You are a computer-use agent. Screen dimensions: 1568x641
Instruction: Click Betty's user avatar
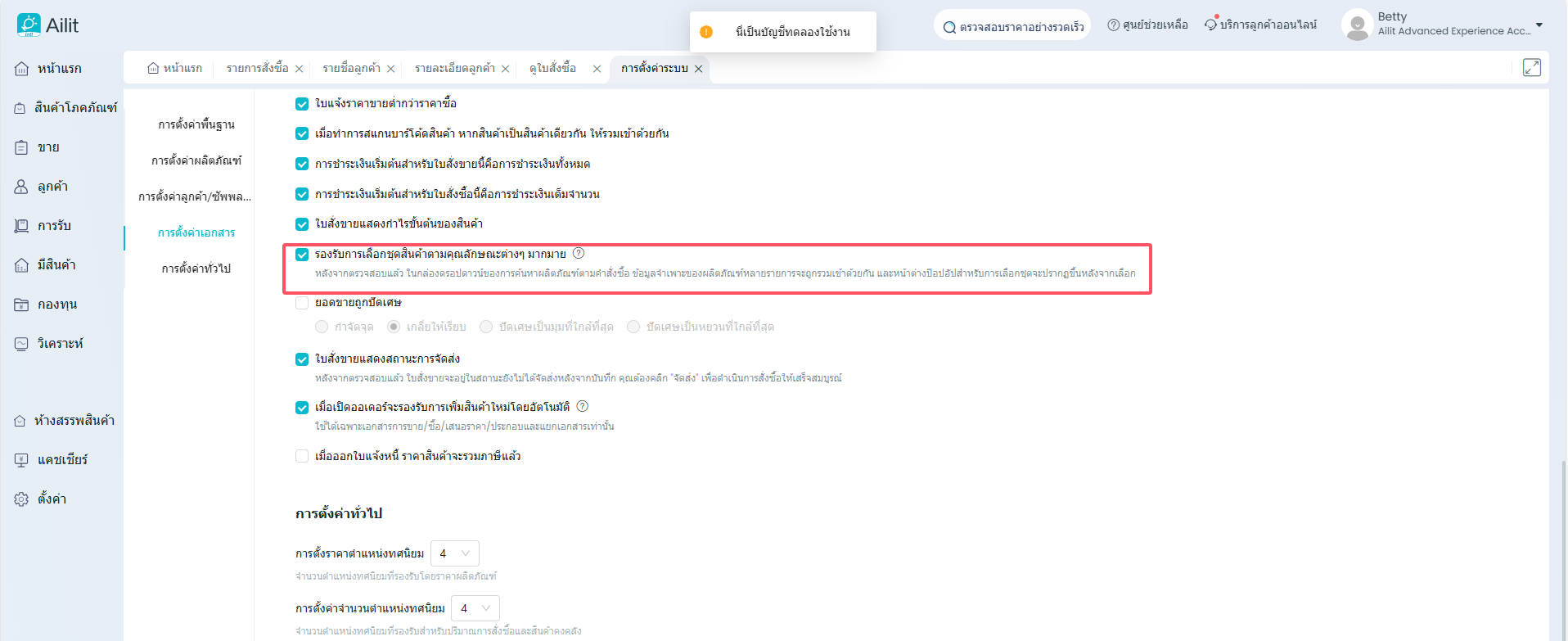pos(1356,25)
